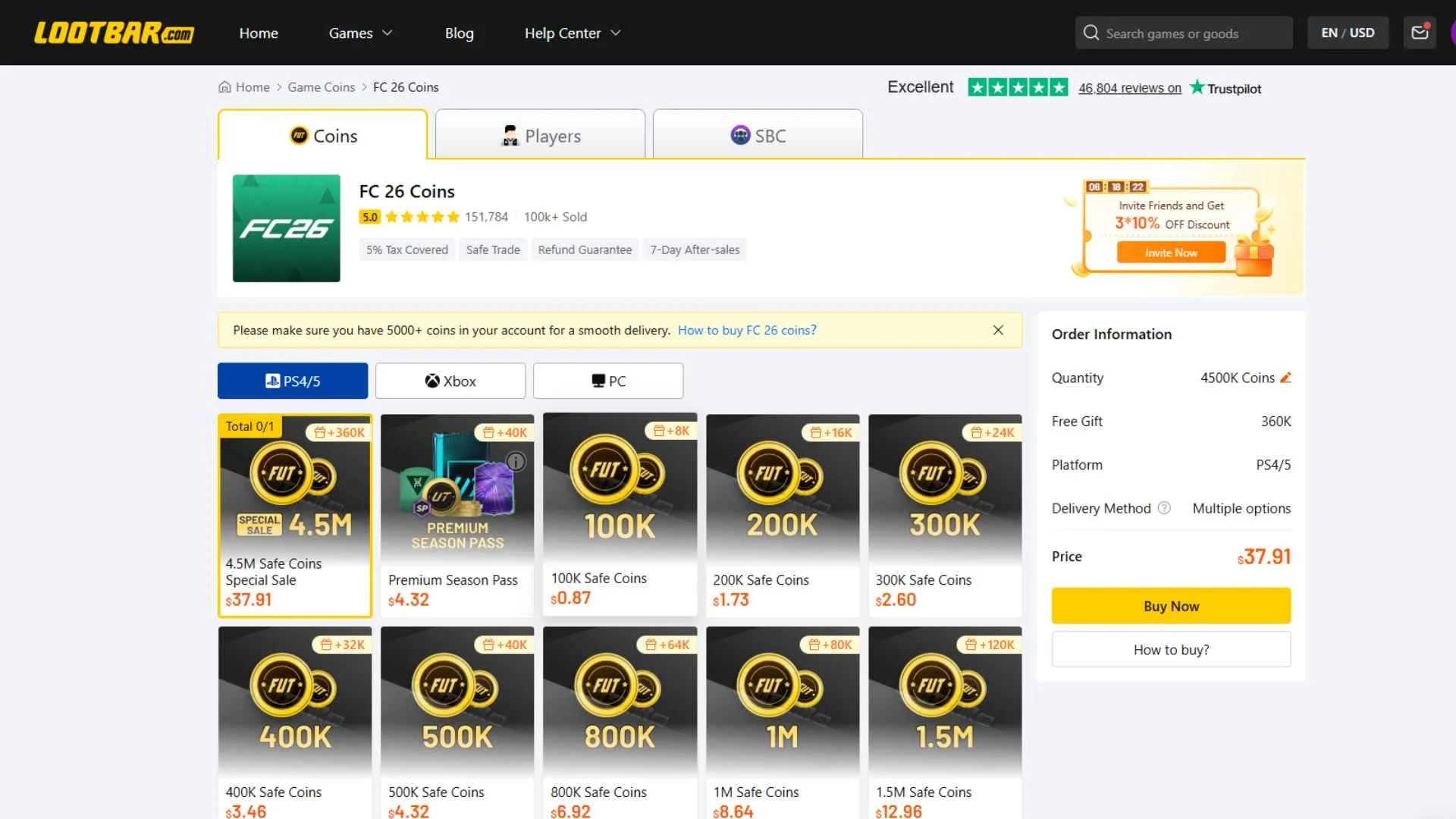Switch to the Coins tab
The image size is (1456, 819).
(x=323, y=135)
